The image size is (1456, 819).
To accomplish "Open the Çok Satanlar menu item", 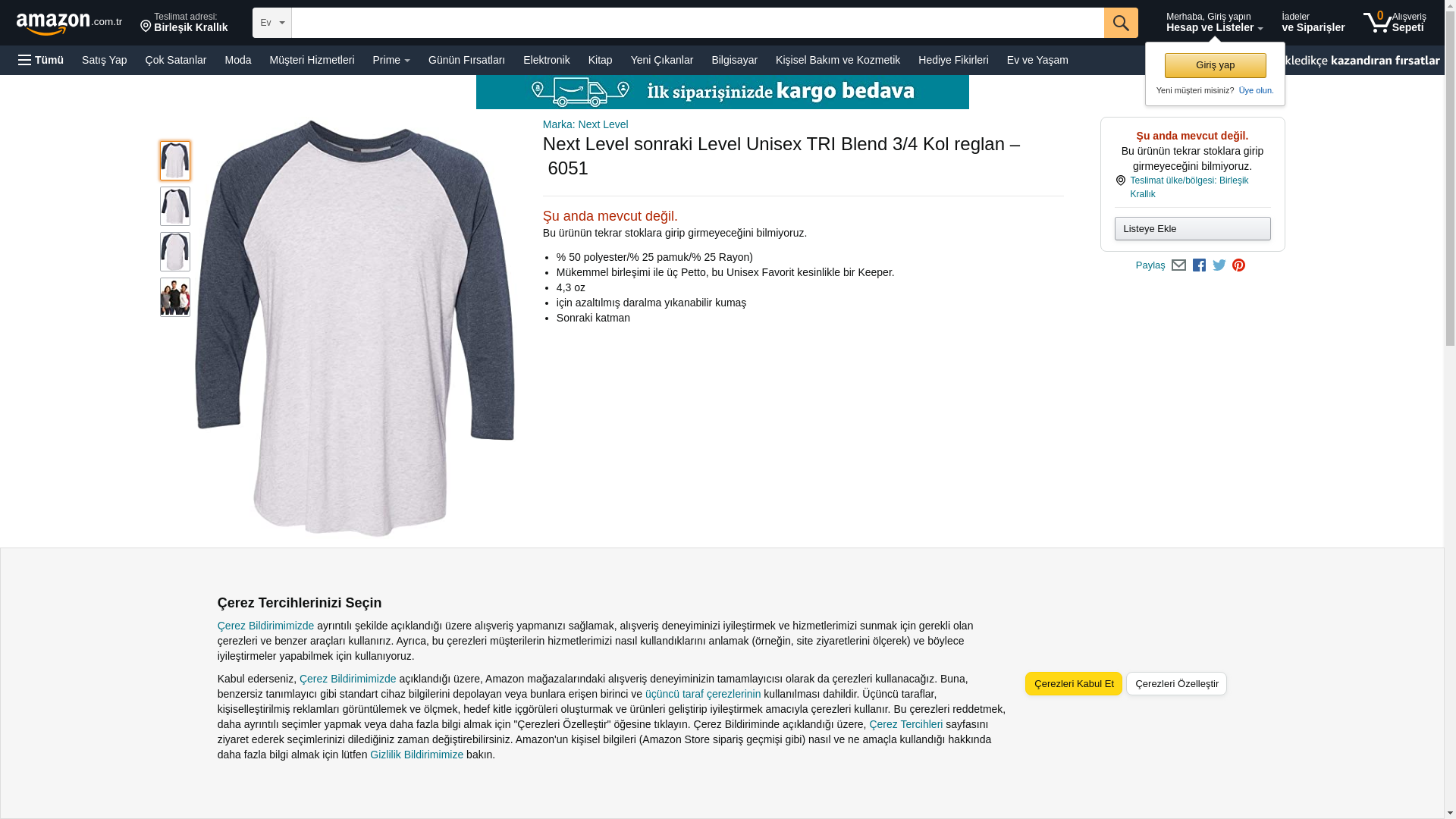I will pos(175,60).
